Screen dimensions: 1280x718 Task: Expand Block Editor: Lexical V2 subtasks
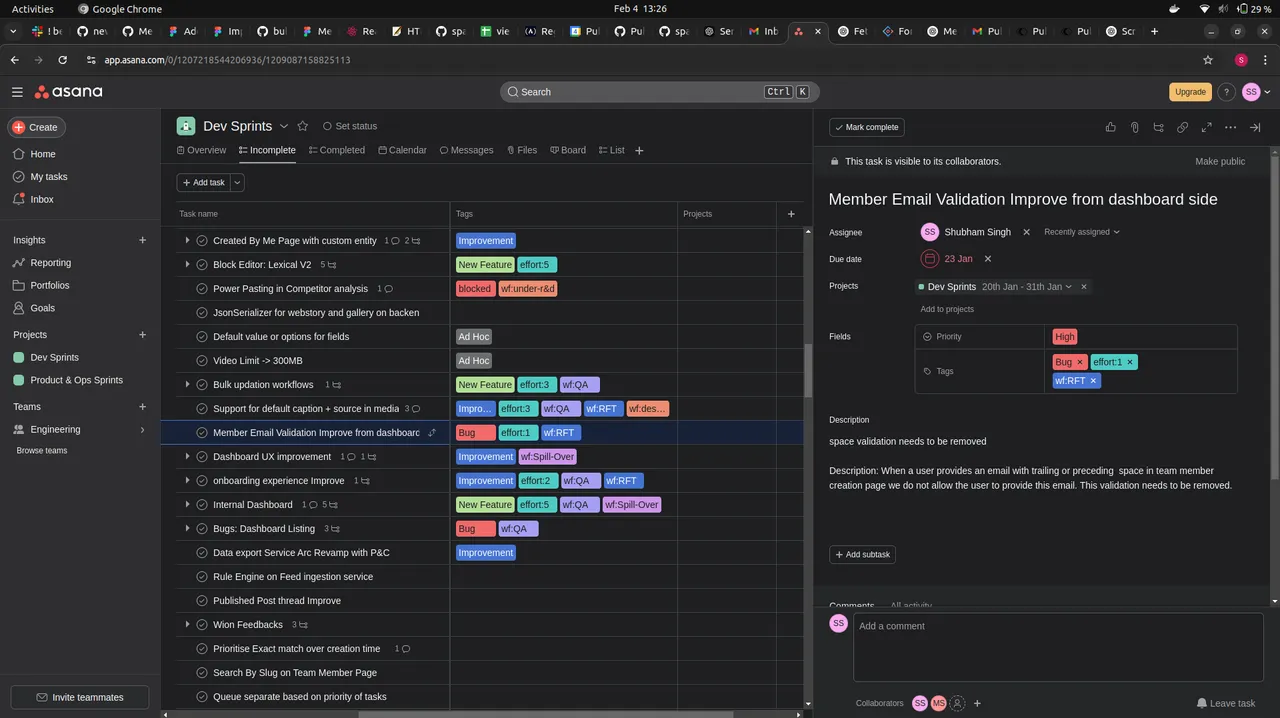(x=187, y=265)
